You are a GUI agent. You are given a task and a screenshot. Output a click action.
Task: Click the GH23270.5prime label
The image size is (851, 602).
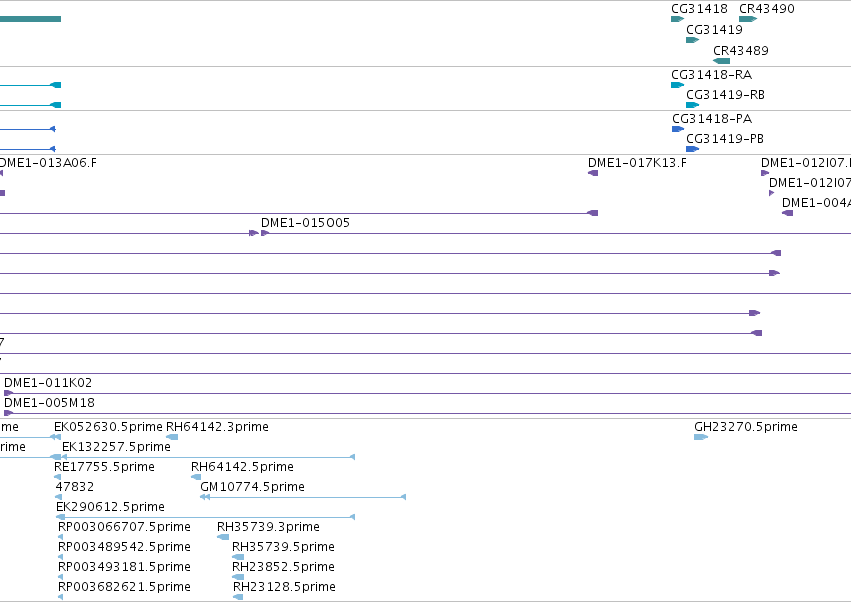746,427
